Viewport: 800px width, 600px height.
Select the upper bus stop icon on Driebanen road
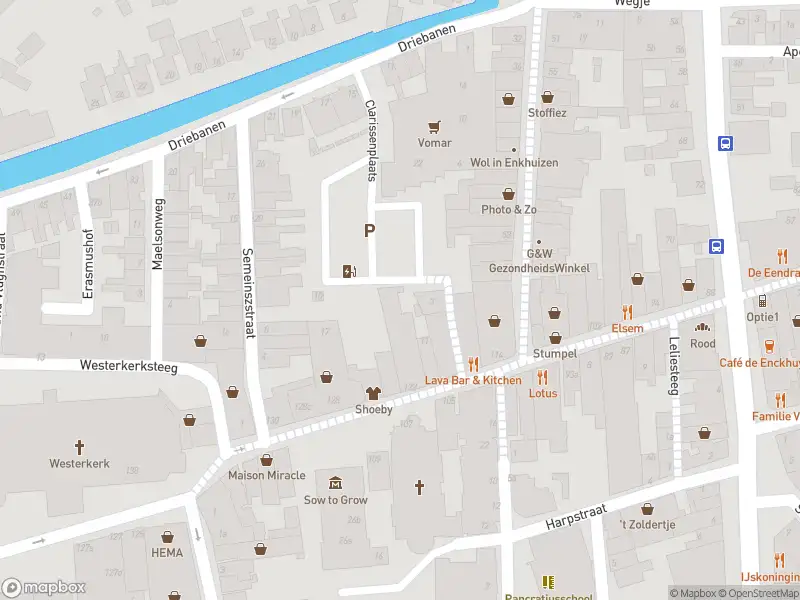(x=726, y=141)
